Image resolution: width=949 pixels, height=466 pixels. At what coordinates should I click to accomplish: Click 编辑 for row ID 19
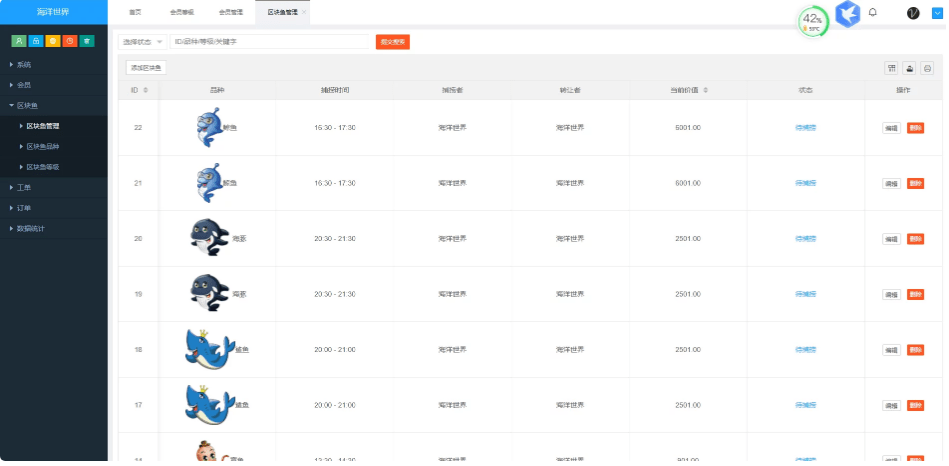[892, 295]
